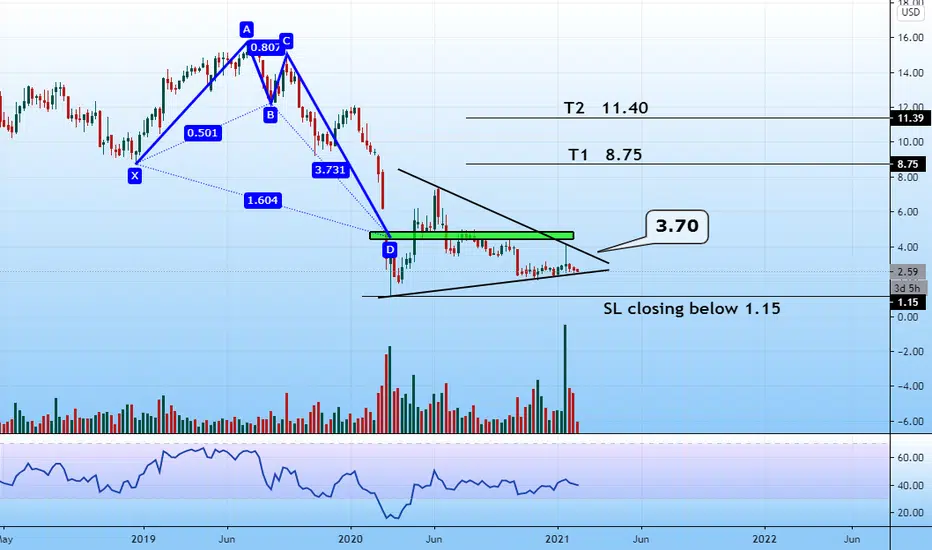Click the SL closing below 1.15 text
The height and width of the screenshot is (550, 932).
692,309
